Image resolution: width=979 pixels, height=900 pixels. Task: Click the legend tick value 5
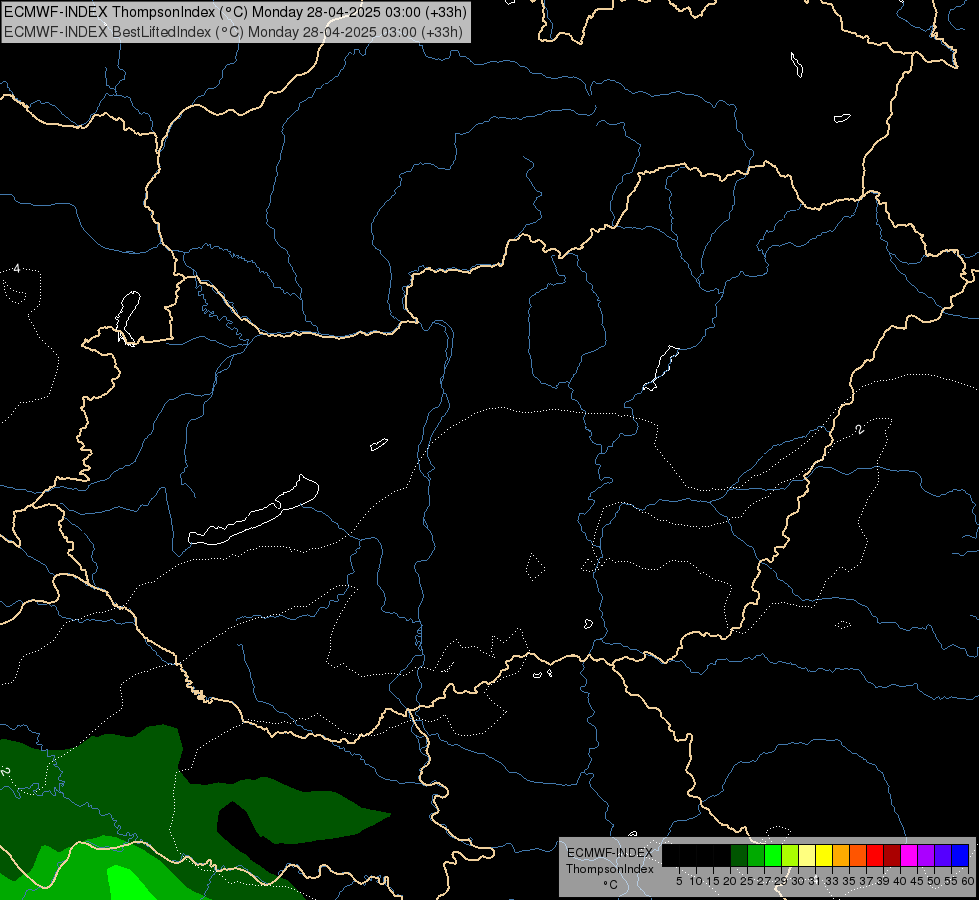click(x=679, y=881)
